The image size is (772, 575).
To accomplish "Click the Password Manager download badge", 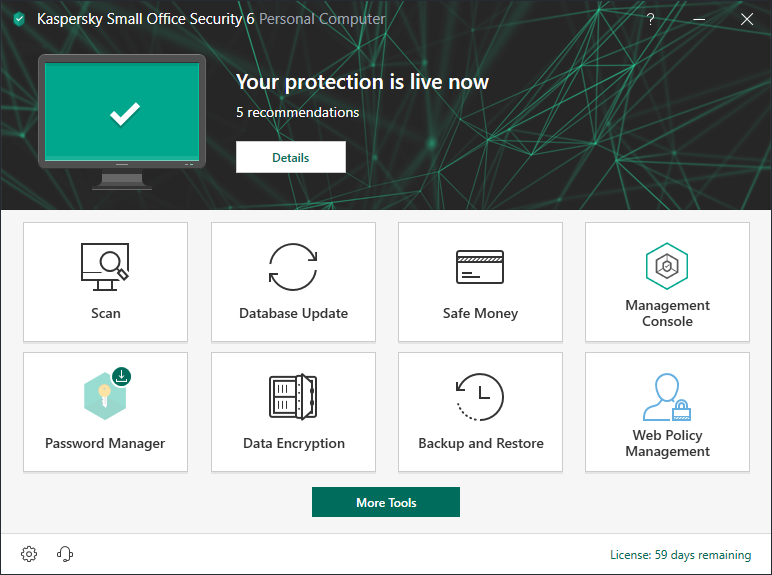I will click(122, 377).
